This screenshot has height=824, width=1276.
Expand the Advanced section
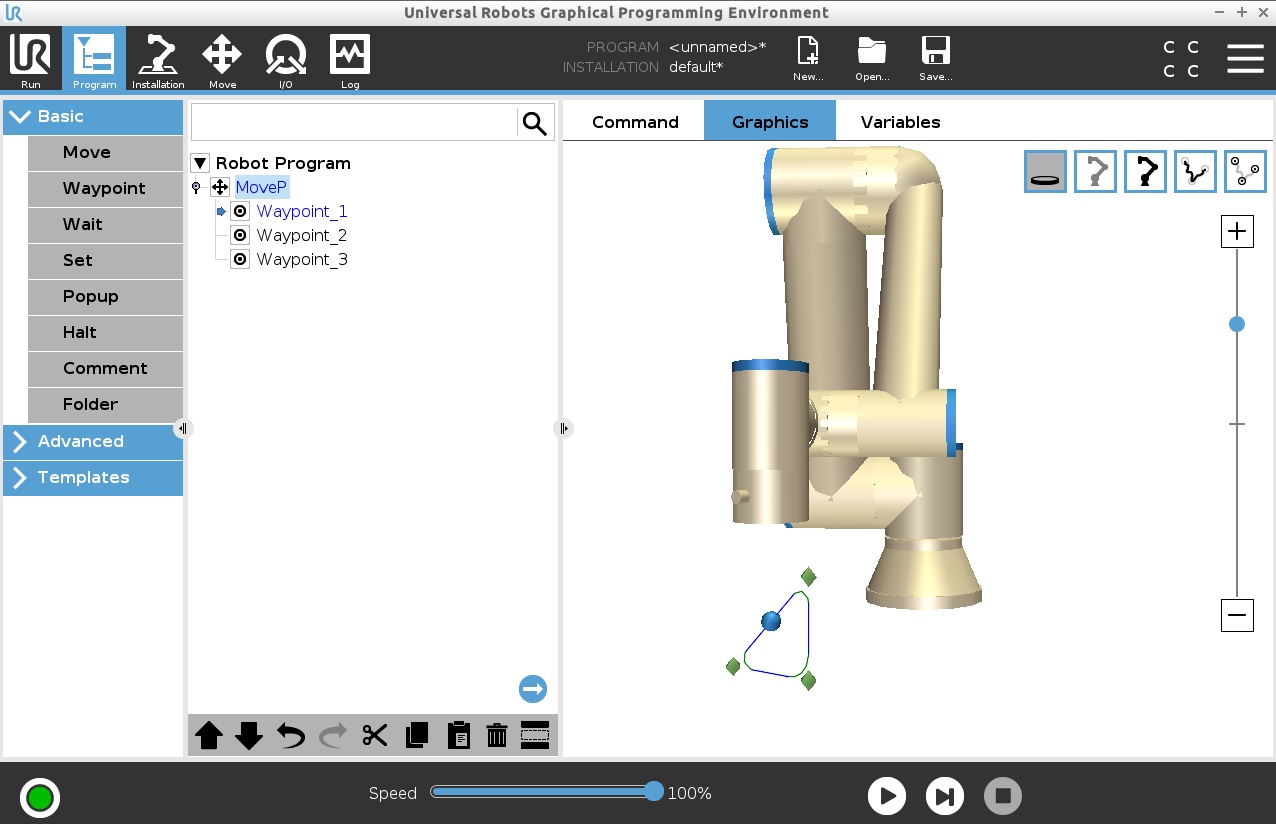[93, 442]
